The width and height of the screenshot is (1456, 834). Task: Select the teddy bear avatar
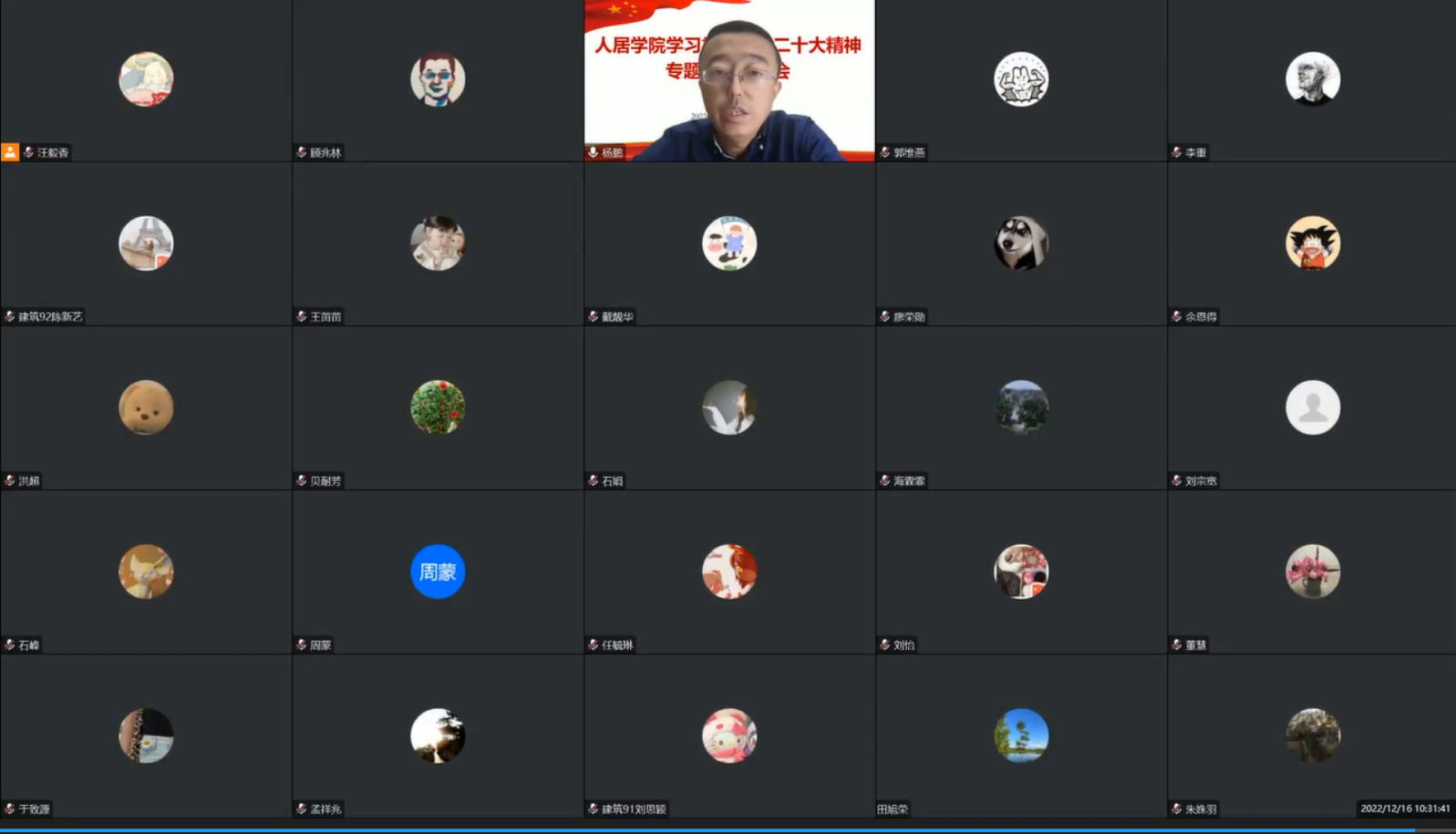146,407
